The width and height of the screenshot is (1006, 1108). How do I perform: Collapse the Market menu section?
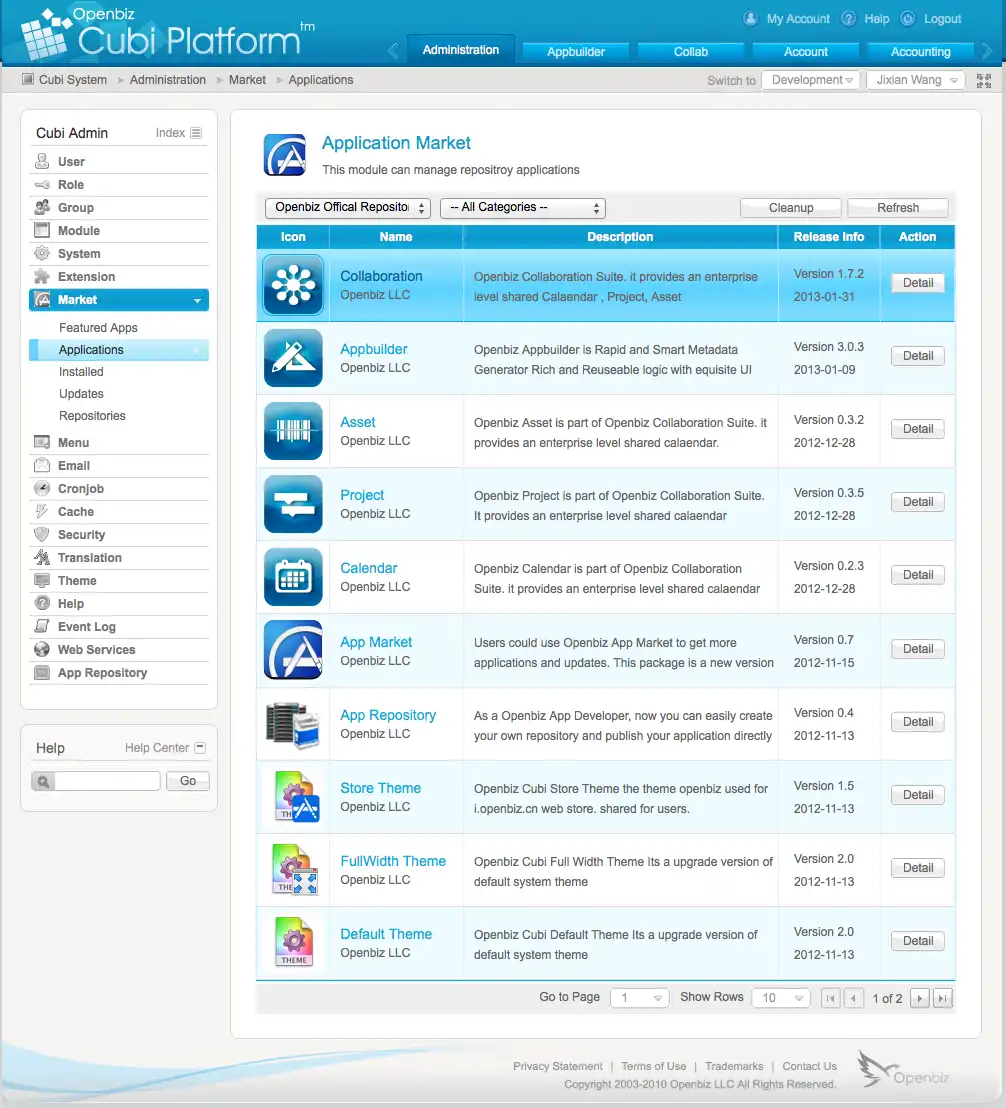click(x=197, y=300)
